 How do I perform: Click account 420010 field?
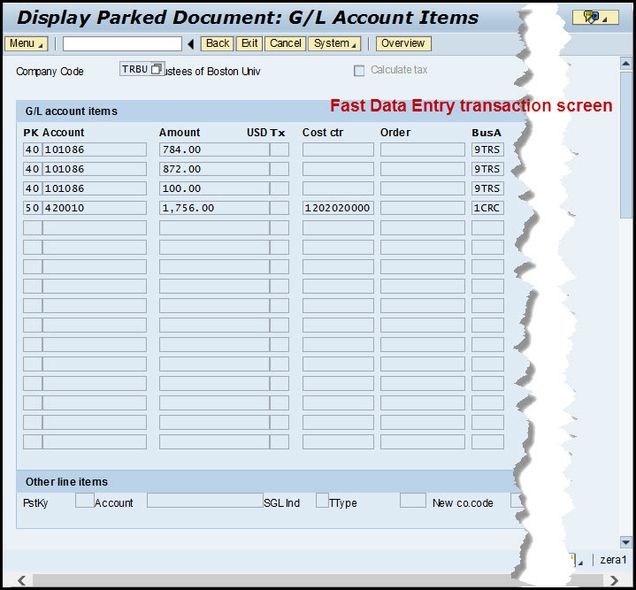(x=95, y=208)
